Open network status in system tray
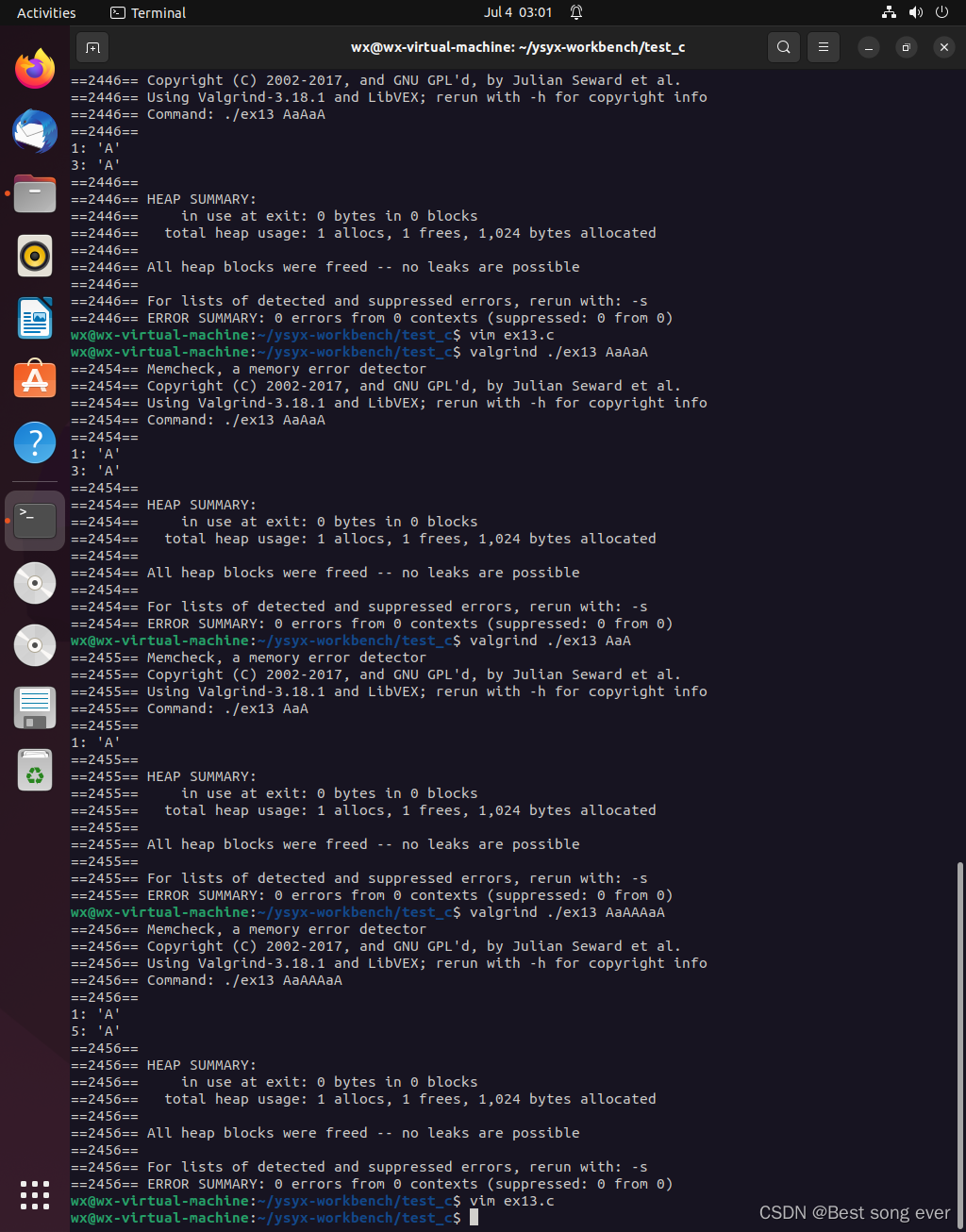 click(889, 12)
